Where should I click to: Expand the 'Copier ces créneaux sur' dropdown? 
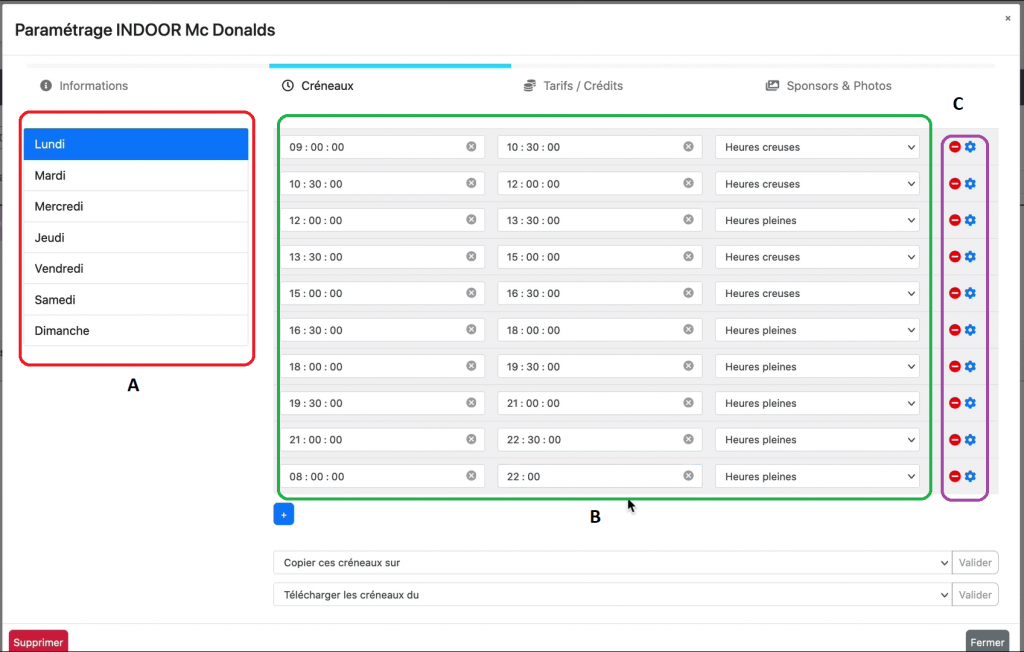[x=613, y=562]
